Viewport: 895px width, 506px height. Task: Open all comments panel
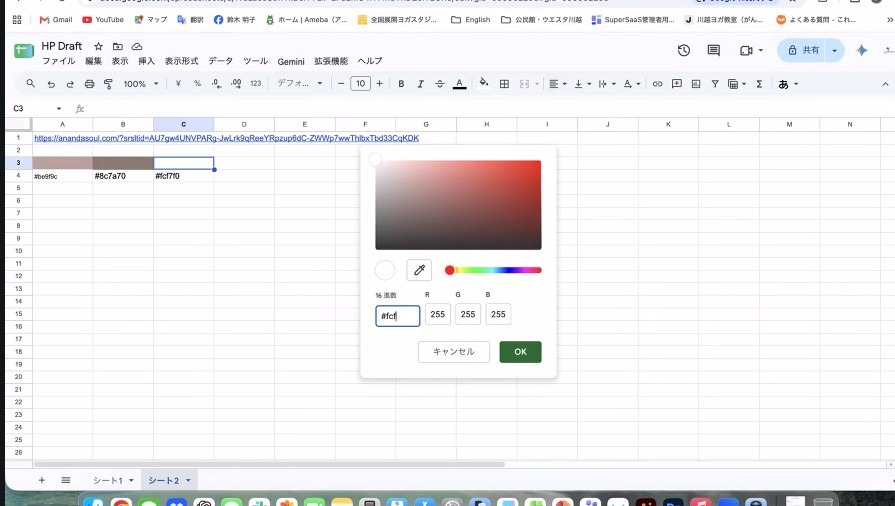713,50
